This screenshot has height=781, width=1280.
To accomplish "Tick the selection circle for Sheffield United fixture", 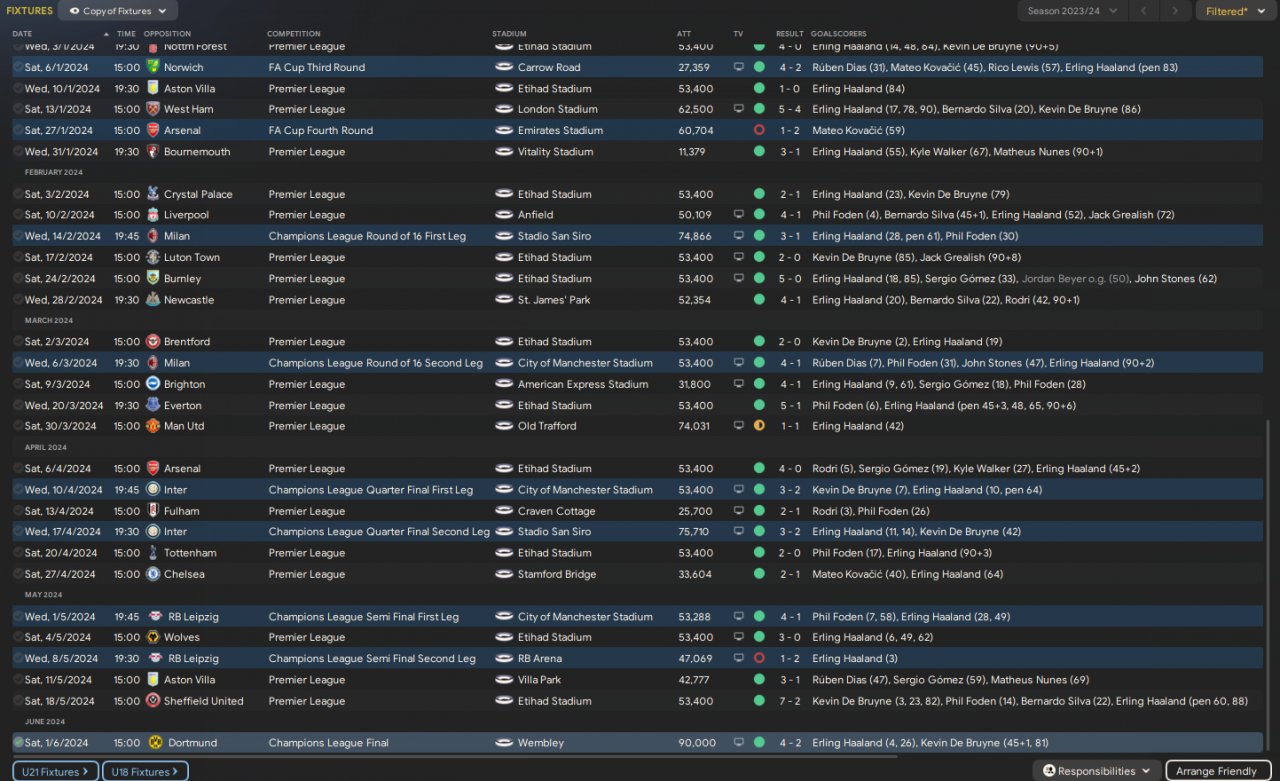I will point(18,701).
